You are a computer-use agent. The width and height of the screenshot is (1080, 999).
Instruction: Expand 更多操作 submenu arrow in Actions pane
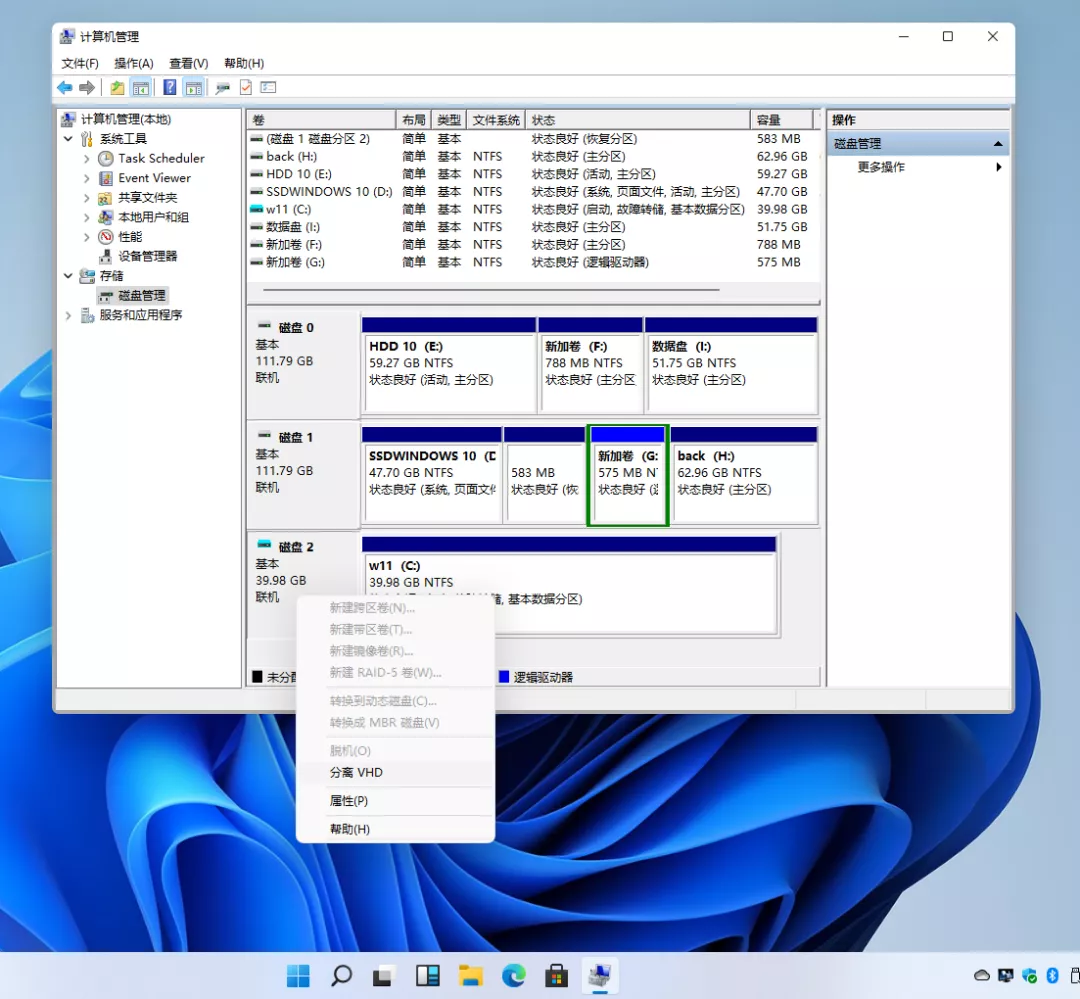click(998, 167)
